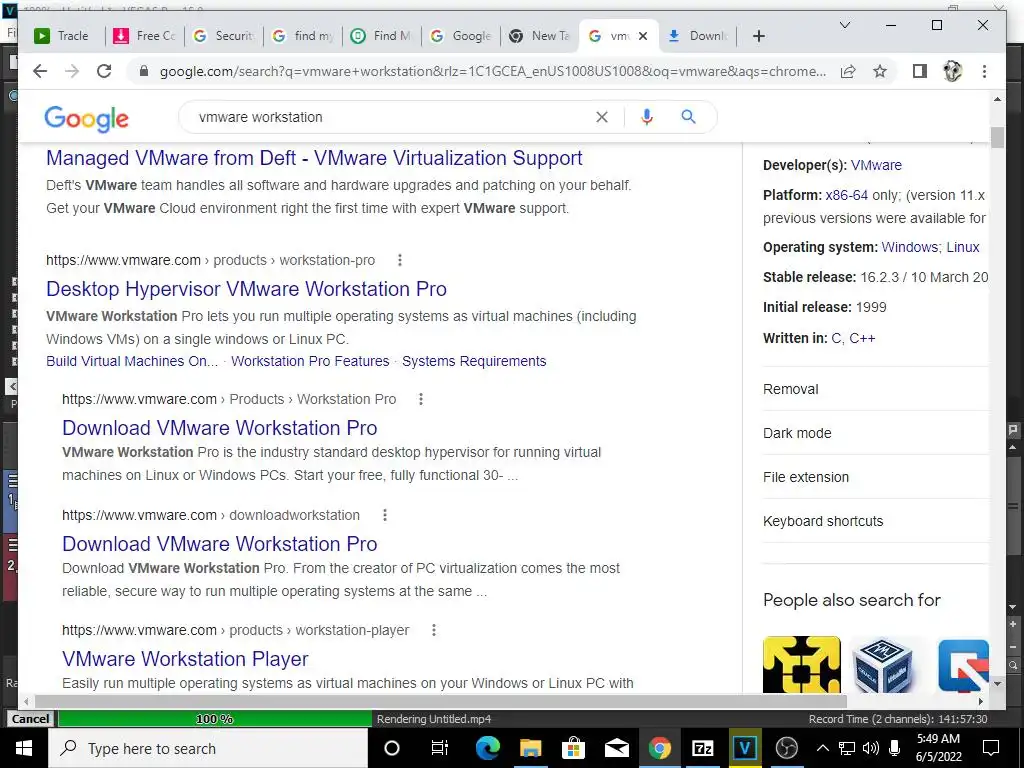
Task: Open Desktop Hypervisor VMware Workstation Pro link
Action: click(x=246, y=289)
